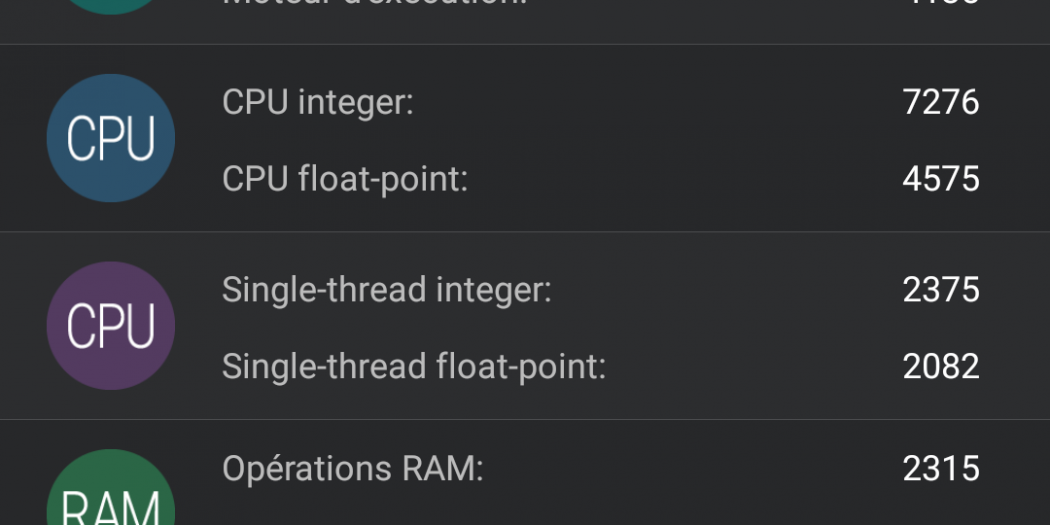Click the Single-thread float-point score 2082

(x=940, y=367)
